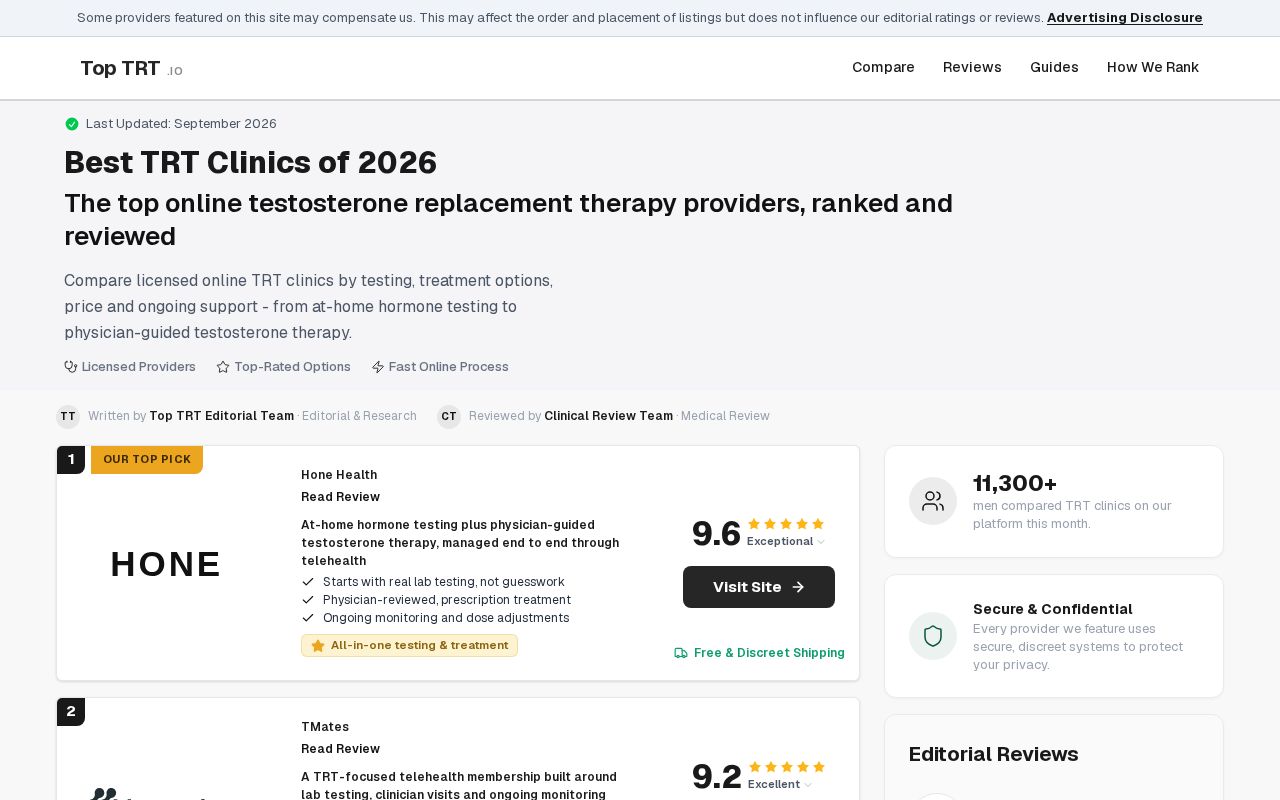Open the Hone Health provider name link
The height and width of the screenshot is (800, 1280).
[339, 475]
